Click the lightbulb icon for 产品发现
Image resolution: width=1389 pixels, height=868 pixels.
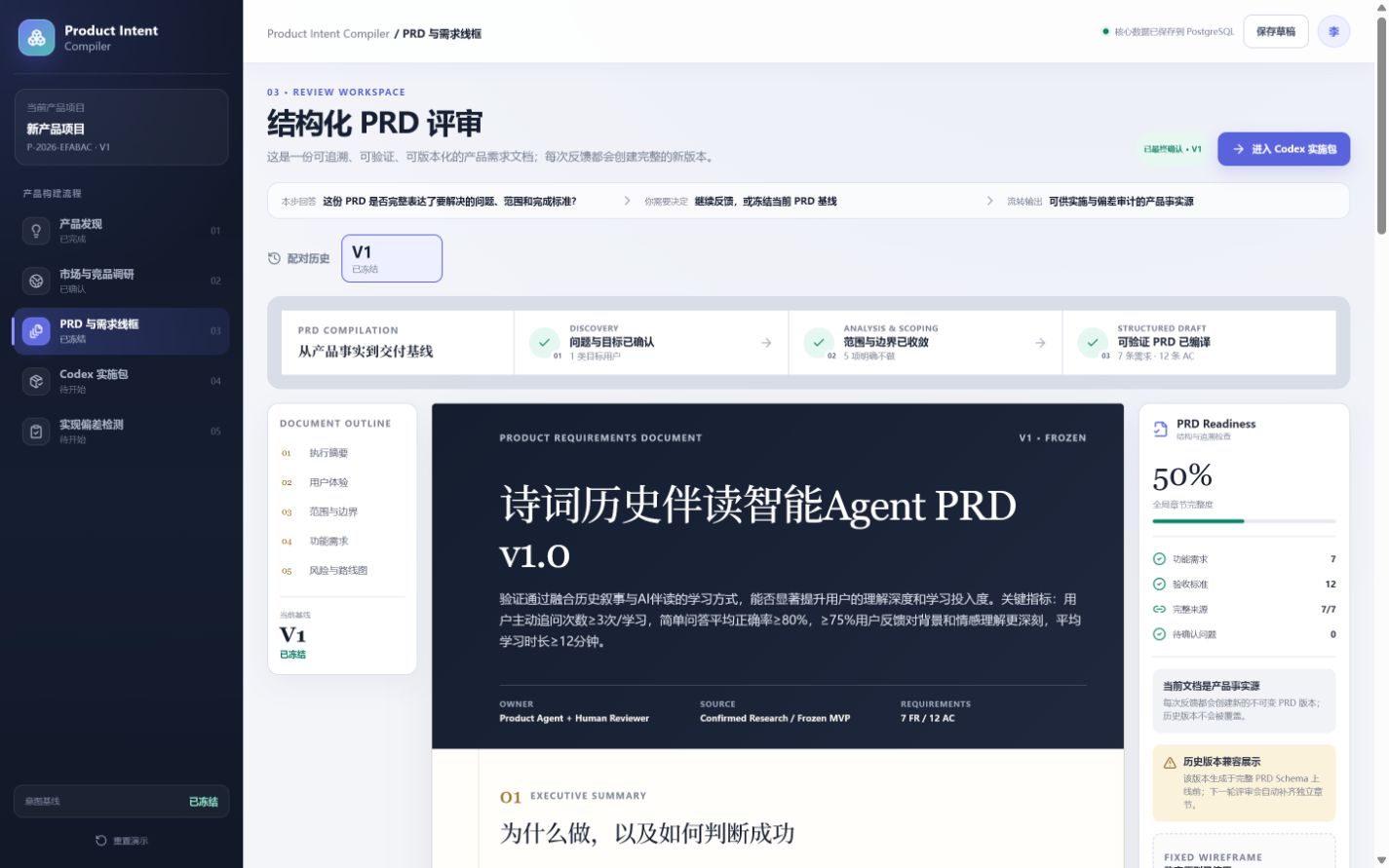36,231
